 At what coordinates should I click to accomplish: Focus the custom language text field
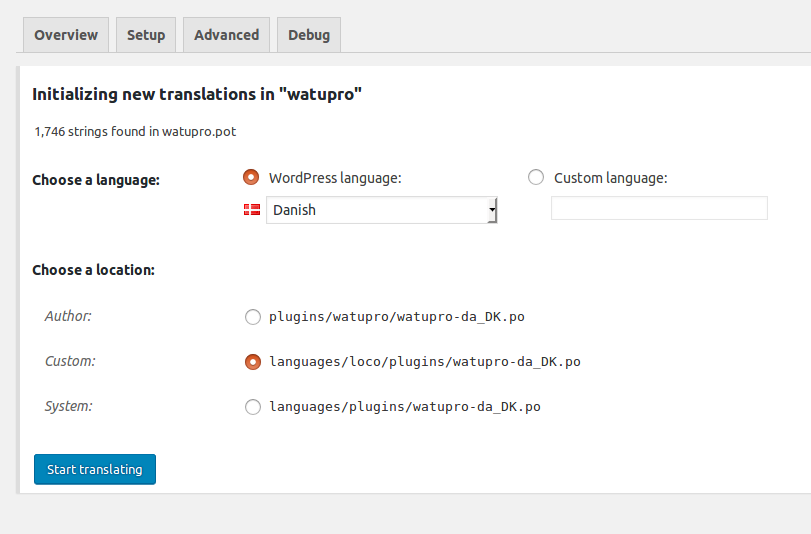point(659,208)
